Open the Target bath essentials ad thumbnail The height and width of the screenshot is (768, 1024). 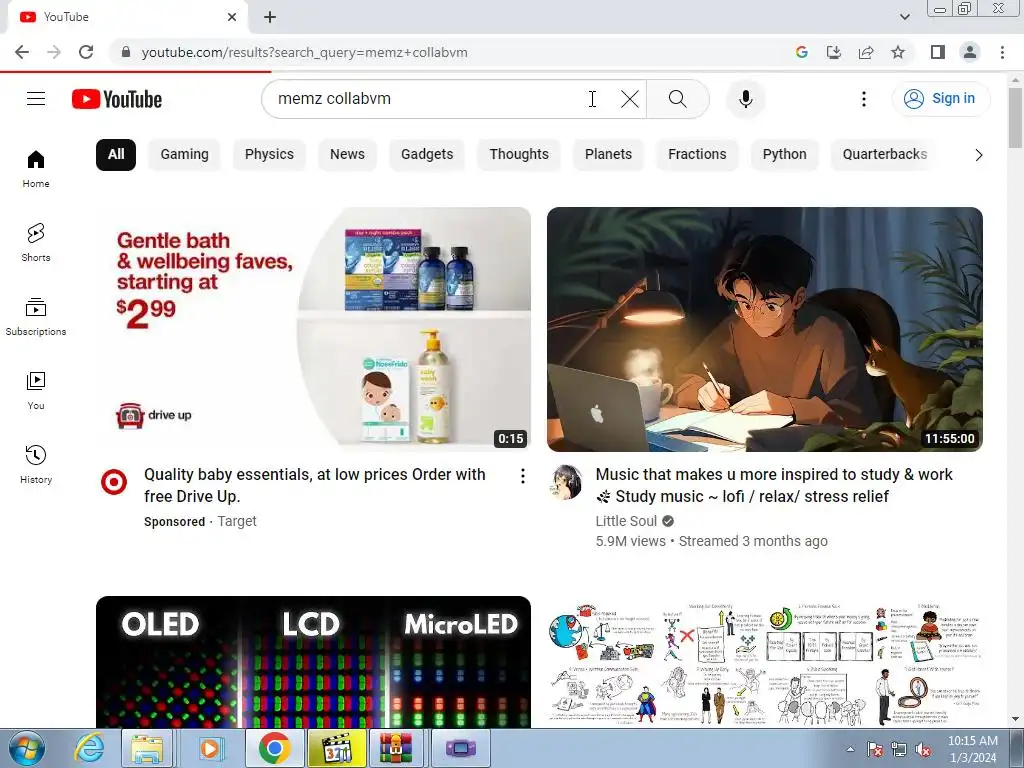(313, 329)
